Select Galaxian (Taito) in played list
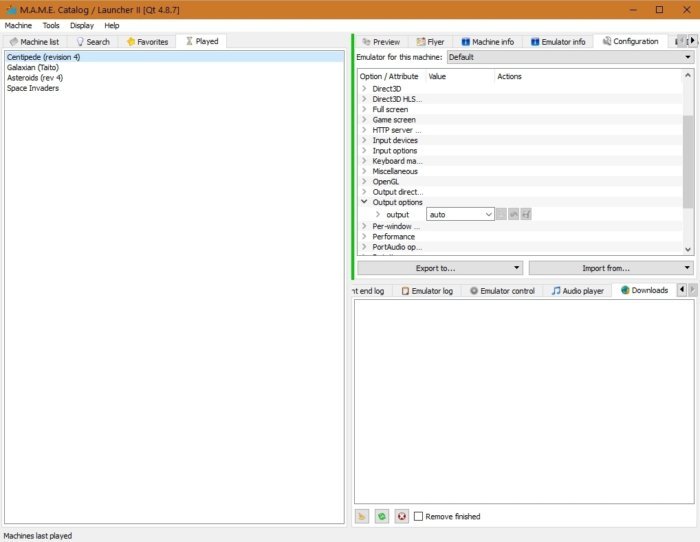The height and width of the screenshot is (542, 700). [x=33, y=67]
